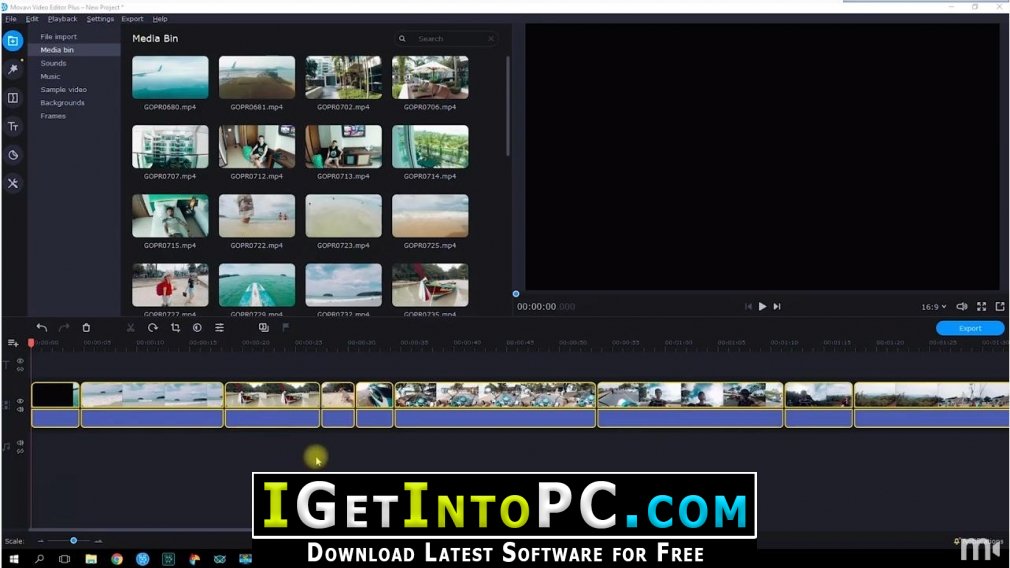Add marker with flag icon

[285, 328]
